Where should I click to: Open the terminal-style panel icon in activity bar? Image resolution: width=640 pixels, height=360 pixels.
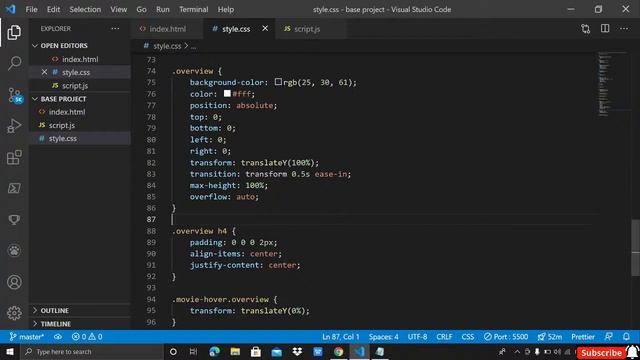(14, 188)
